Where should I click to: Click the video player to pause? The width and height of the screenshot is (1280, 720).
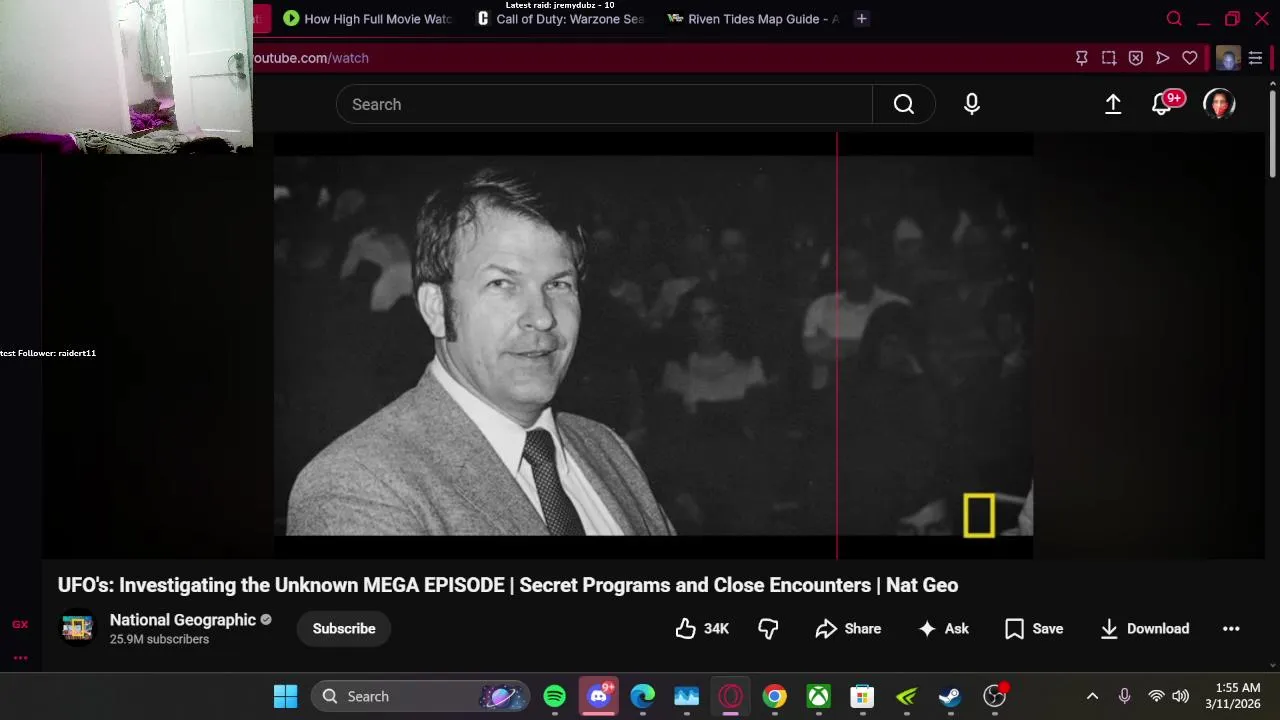pyautogui.click(x=653, y=345)
